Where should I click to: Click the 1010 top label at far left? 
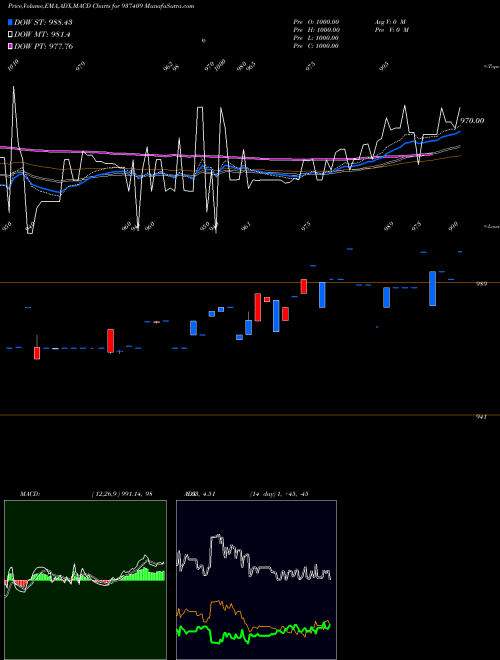tap(13, 65)
